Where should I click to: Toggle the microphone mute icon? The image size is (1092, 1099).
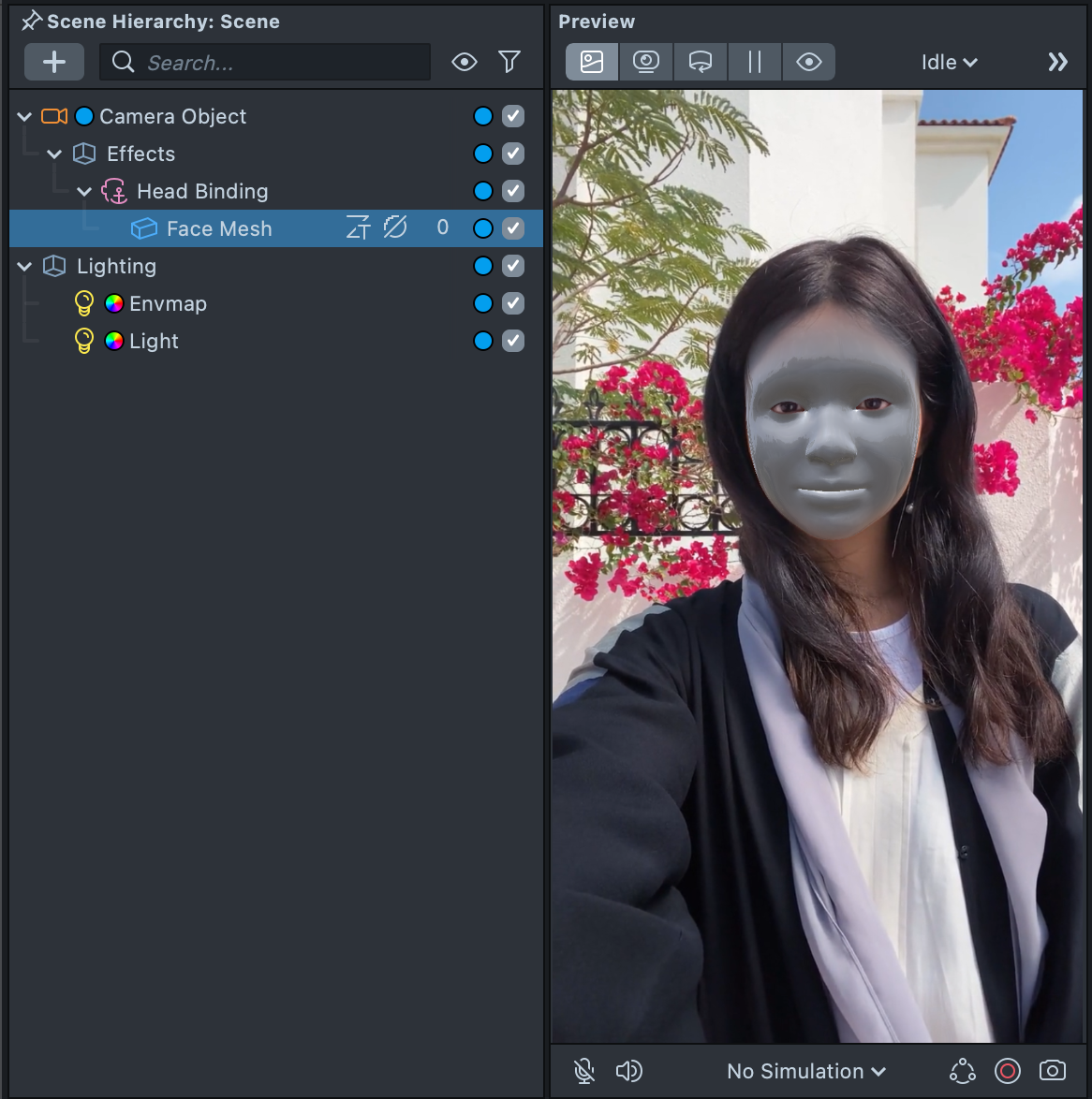(584, 1071)
